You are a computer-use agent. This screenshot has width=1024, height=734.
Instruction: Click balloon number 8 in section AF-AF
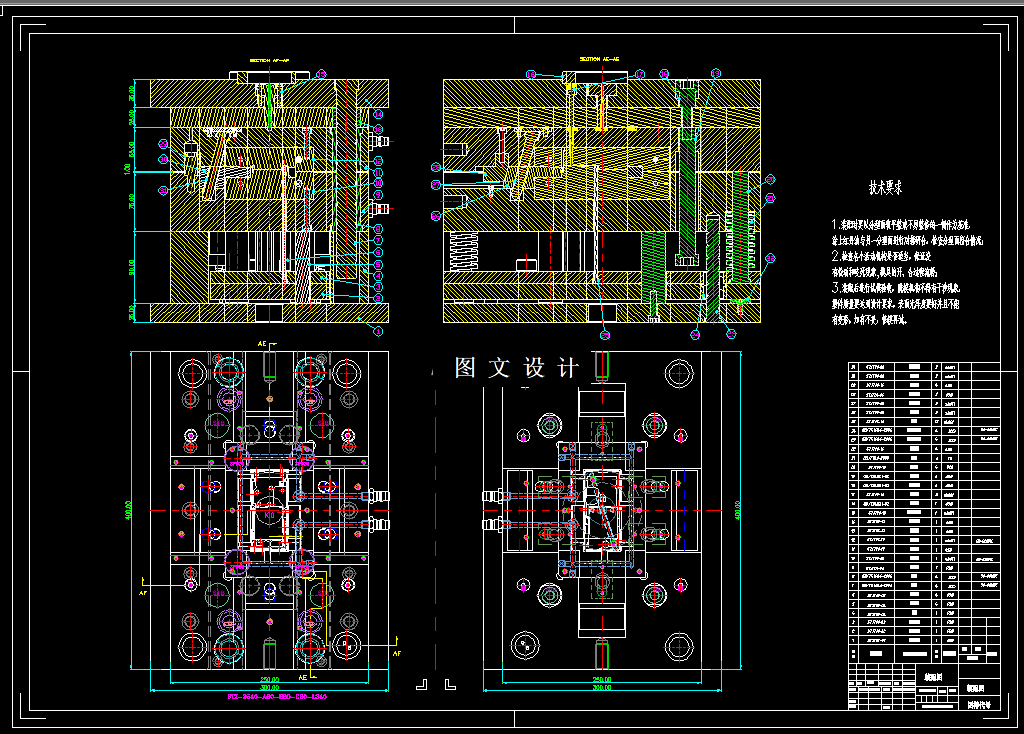(x=378, y=229)
